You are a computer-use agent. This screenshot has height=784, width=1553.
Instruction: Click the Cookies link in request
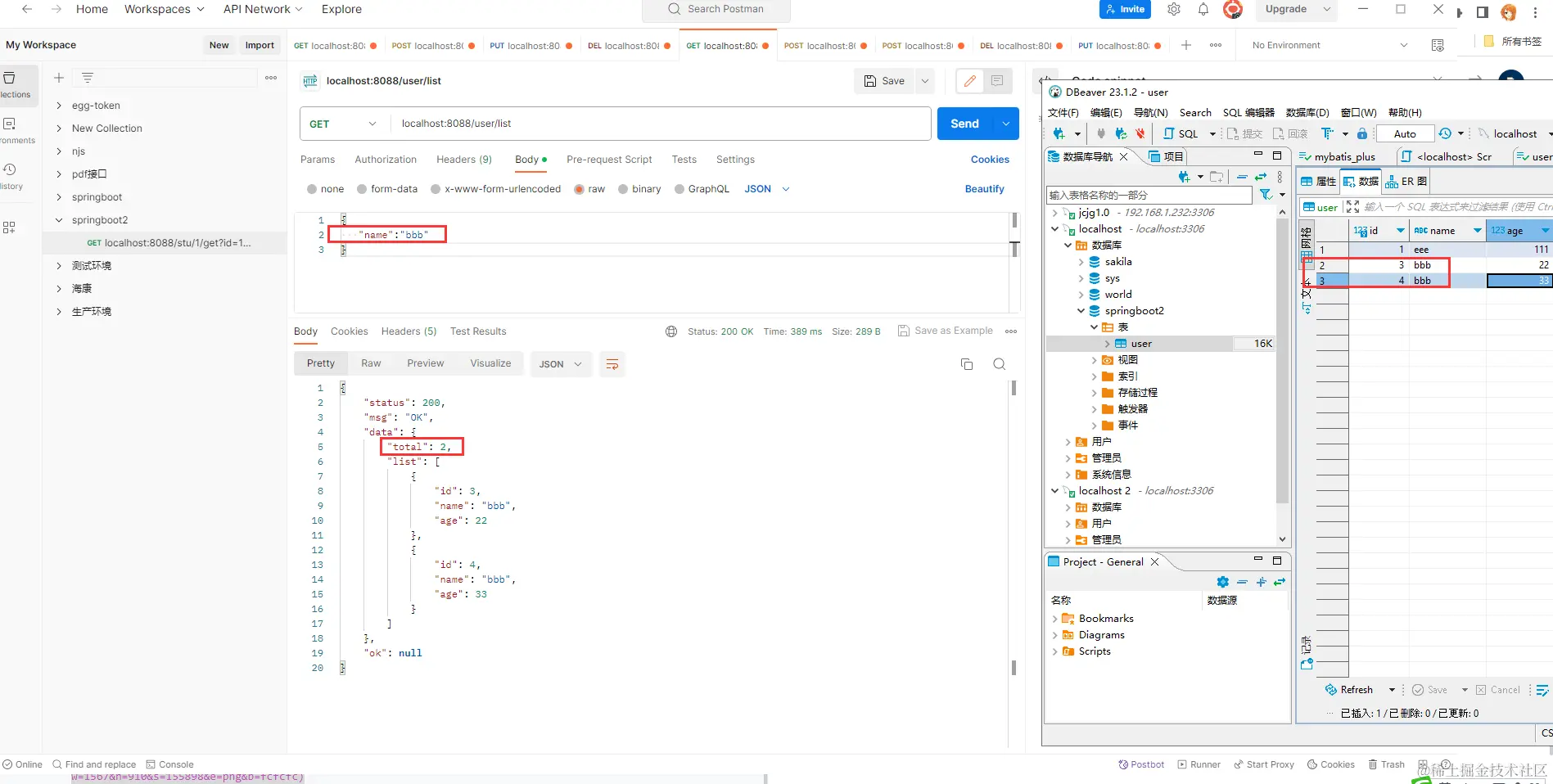coord(990,160)
